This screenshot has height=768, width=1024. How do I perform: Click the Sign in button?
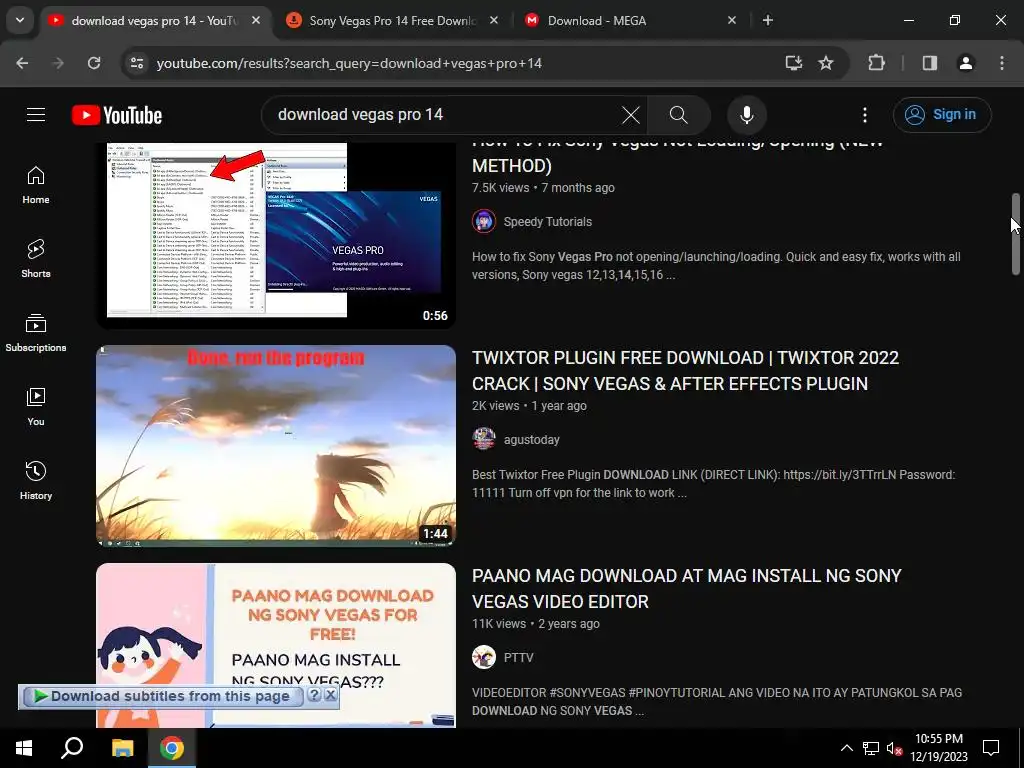tap(942, 115)
